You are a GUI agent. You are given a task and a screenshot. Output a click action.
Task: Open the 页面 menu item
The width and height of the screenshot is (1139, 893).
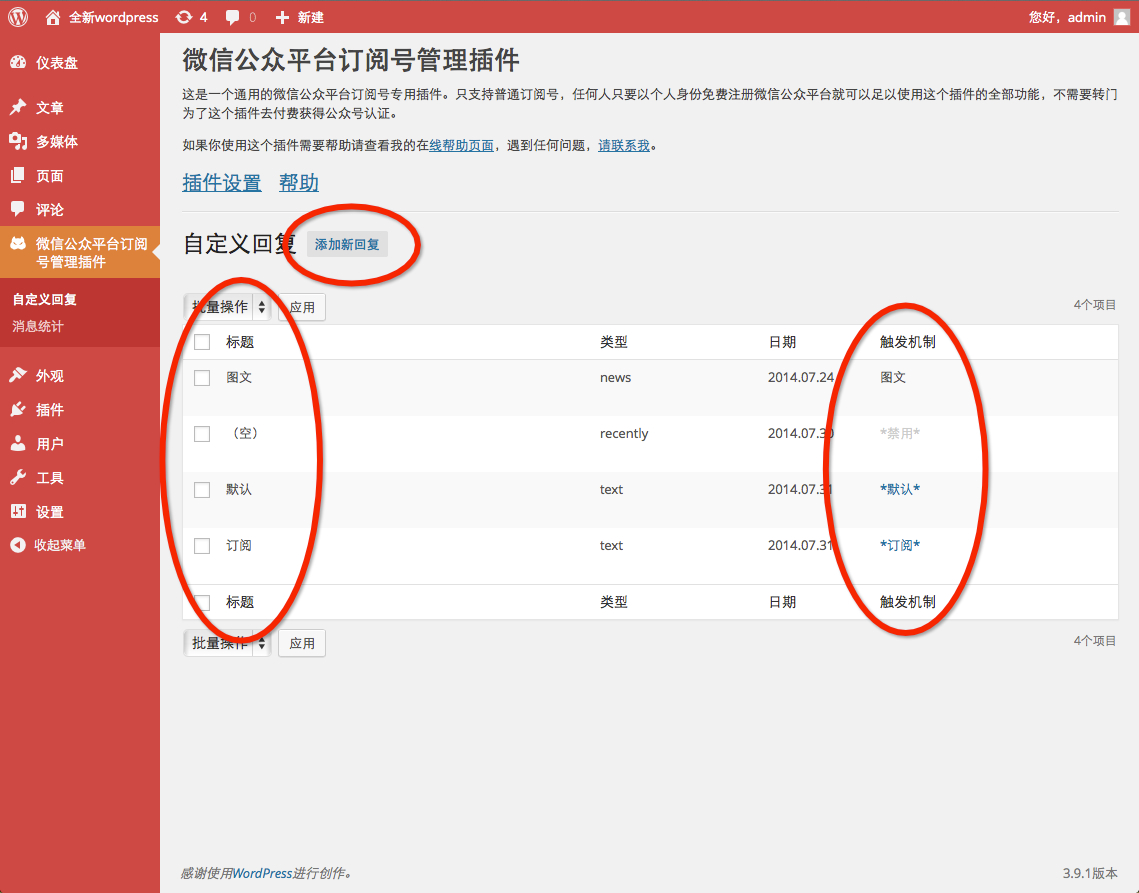pos(49,176)
